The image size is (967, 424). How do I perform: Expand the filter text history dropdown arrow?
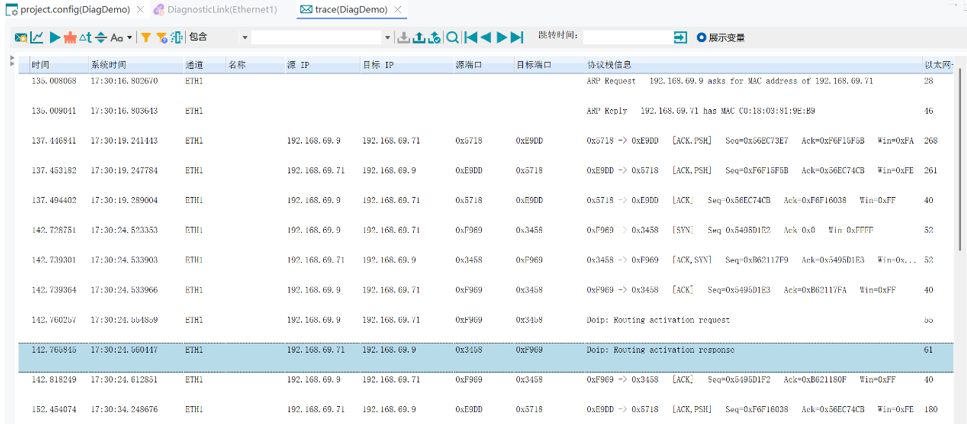click(x=388, y=38)
